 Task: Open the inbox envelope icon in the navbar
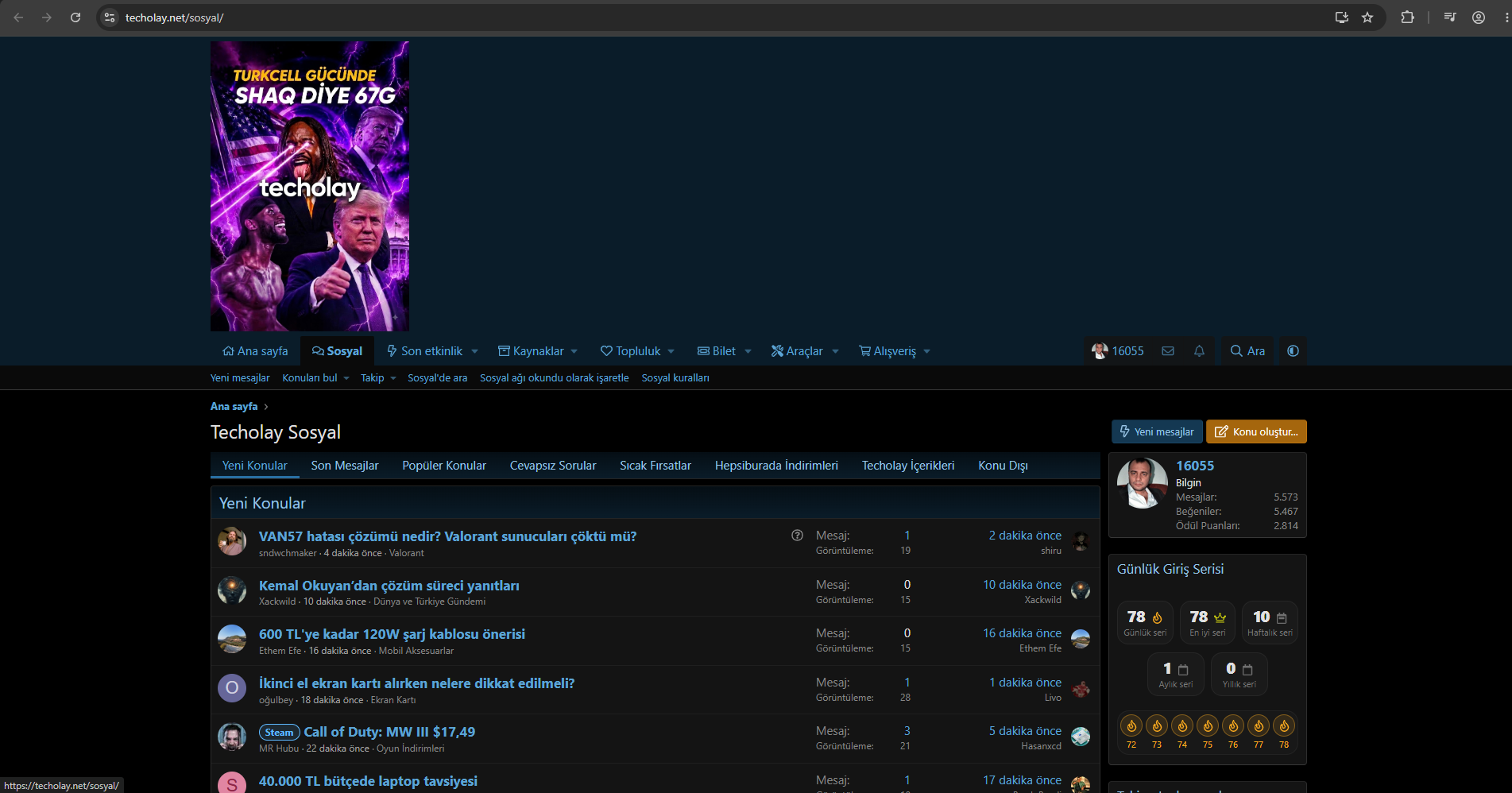click(x=1168, y=351)
